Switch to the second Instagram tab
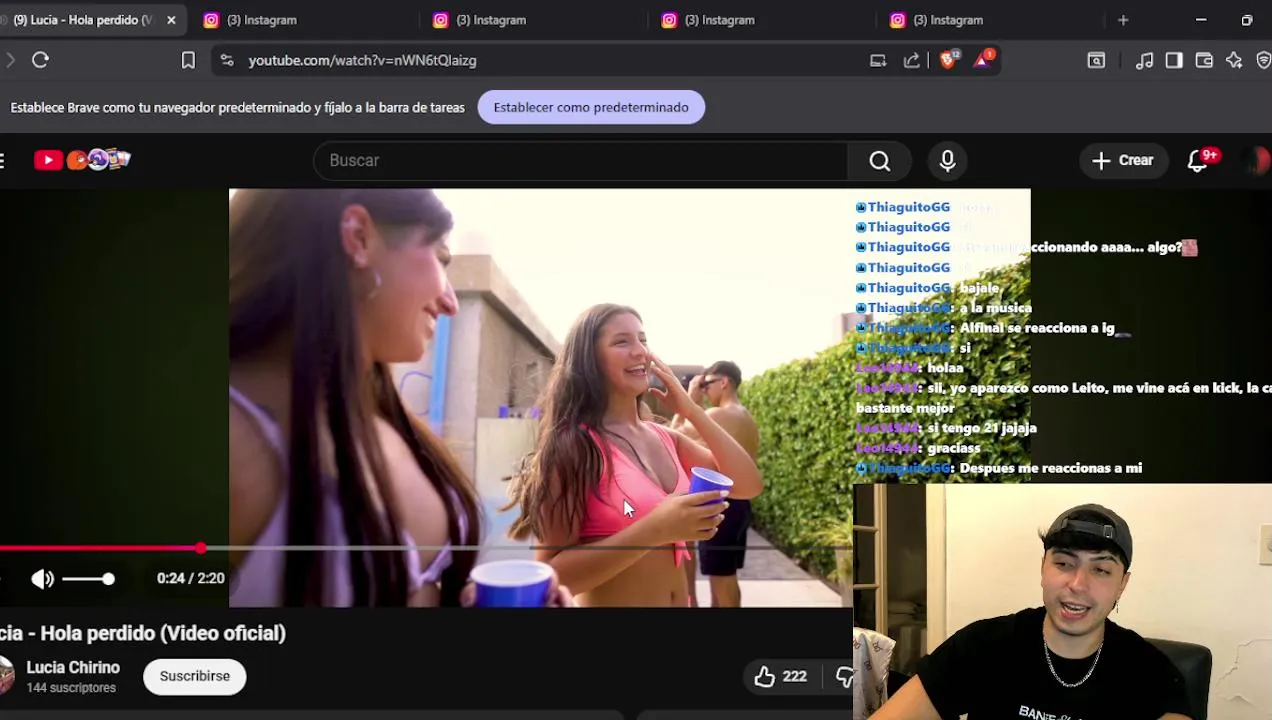The height and width of the screenshot is (720, 1272). point(491,20)
